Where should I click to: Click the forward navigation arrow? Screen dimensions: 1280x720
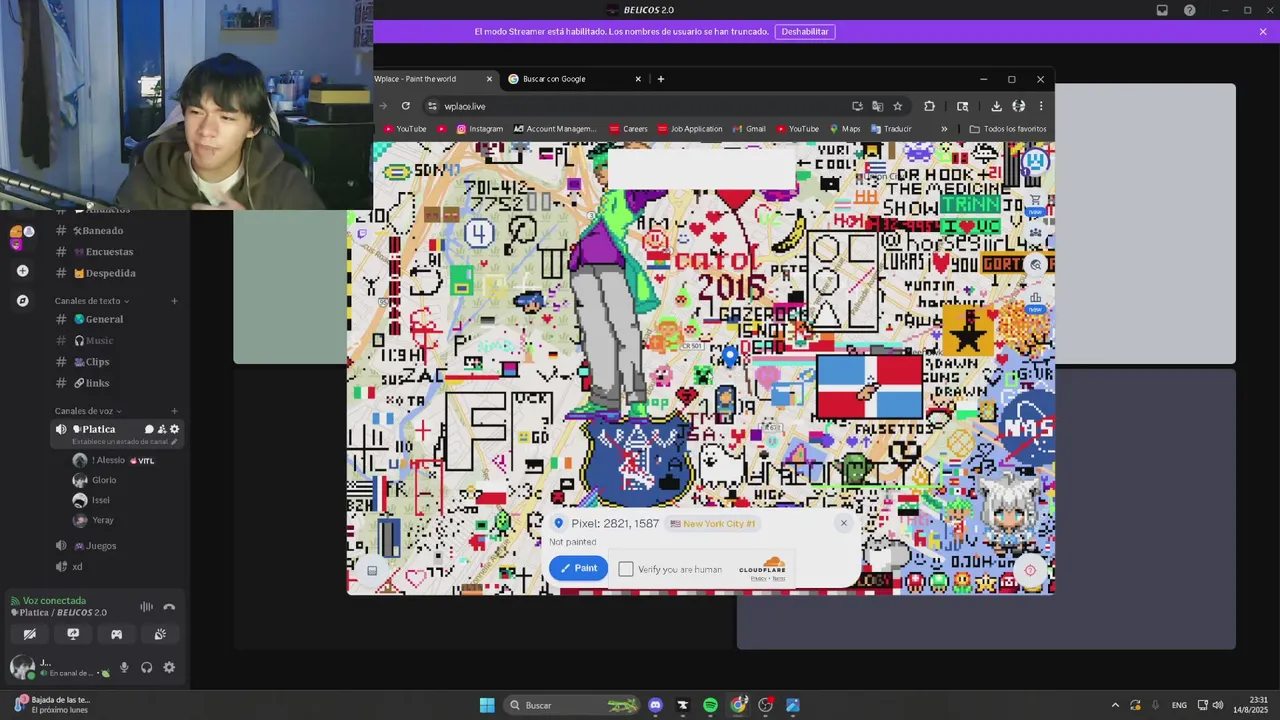tap(383, 106)
